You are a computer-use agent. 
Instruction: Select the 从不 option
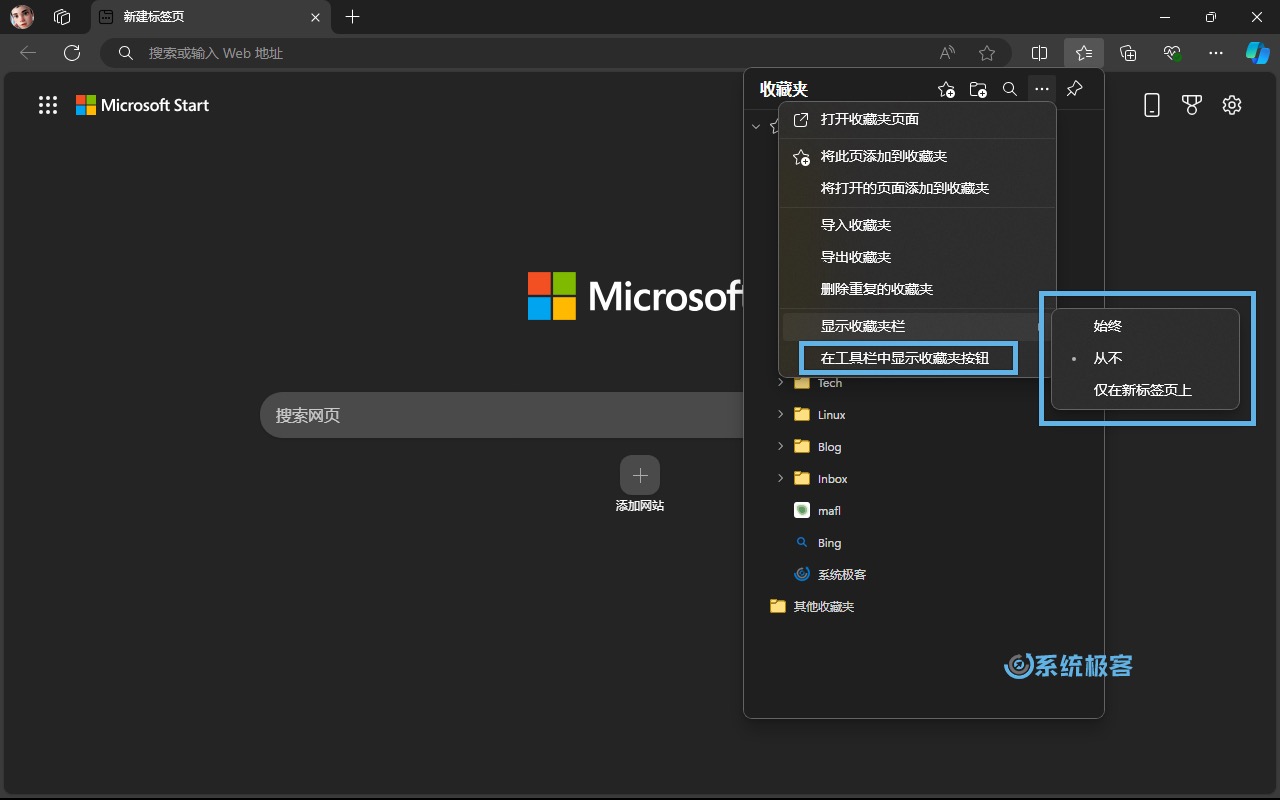pos(1145,358)
